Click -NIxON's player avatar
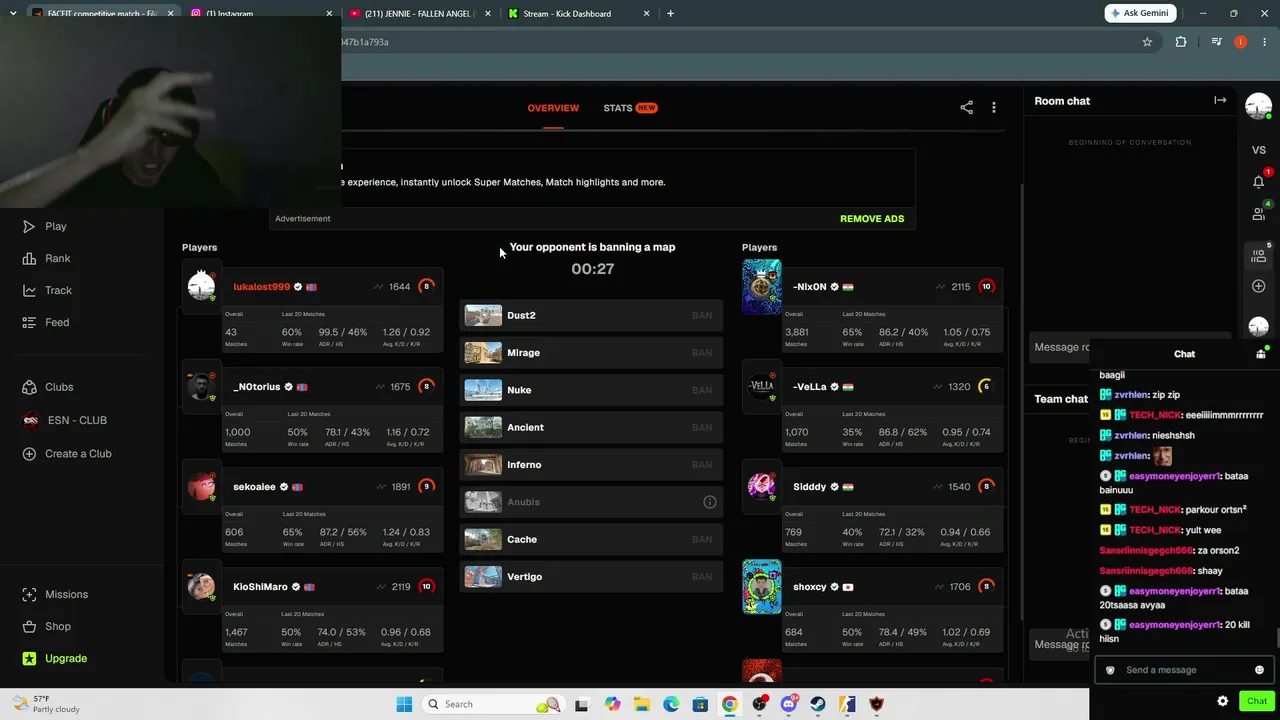Screen dimensions: 1280x720 point(762,287)
